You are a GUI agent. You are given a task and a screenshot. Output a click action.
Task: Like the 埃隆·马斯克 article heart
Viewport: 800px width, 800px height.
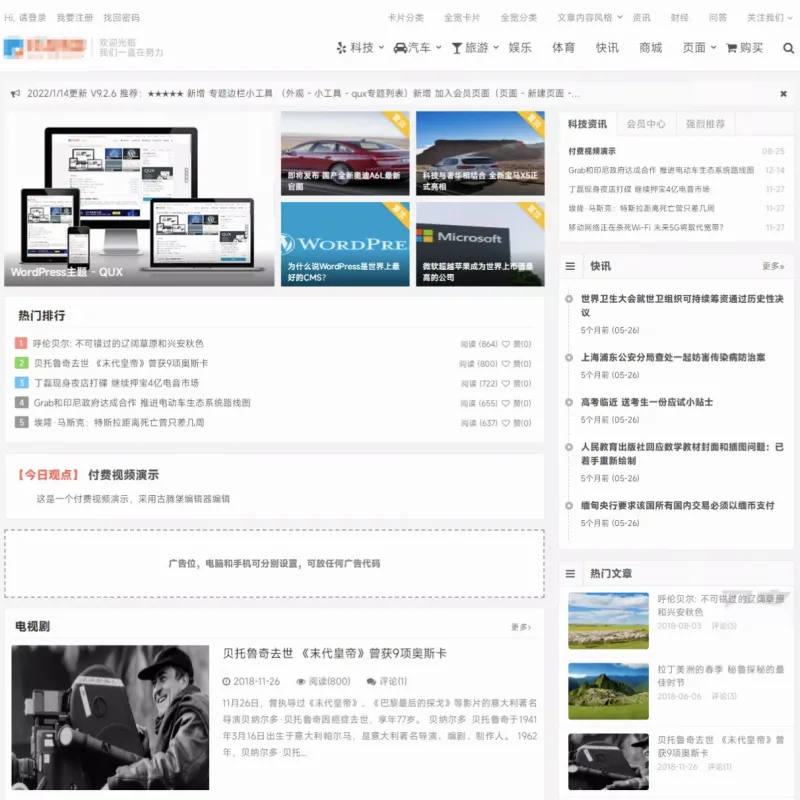click(x=506, y=423)
